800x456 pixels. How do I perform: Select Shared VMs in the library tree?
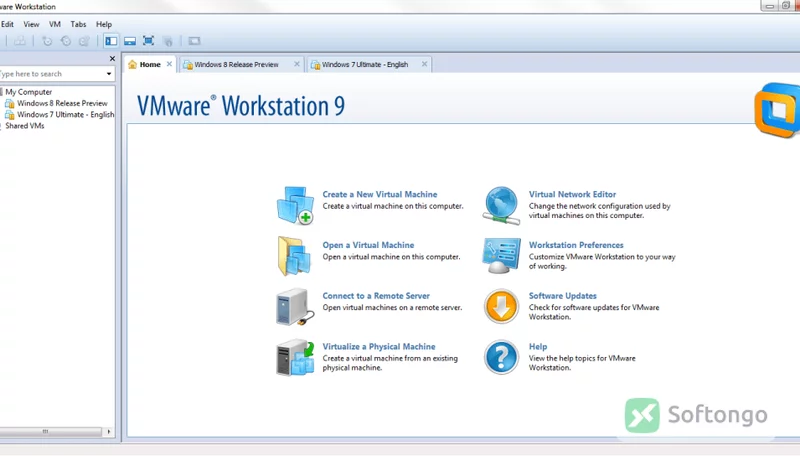pyautogui.click(x=24, y=125)
